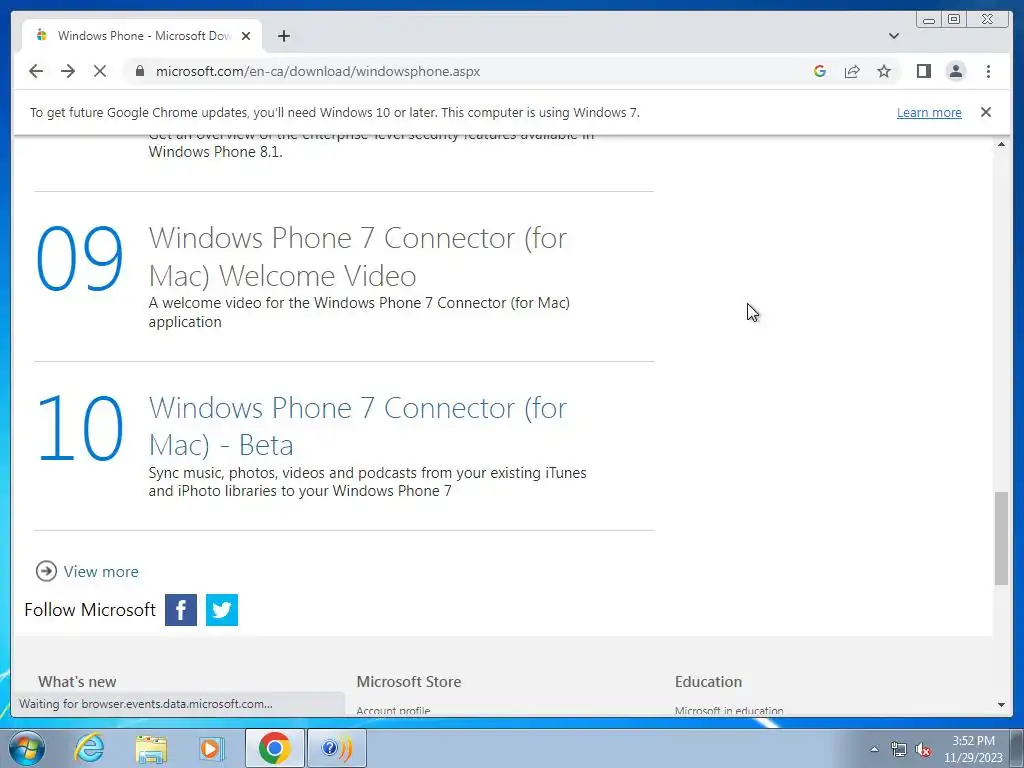Image resolution: width=1024 pixels, height=768 pixels.
Task: Click the "What's new" footer heading
Action: [x=77, y=682]
